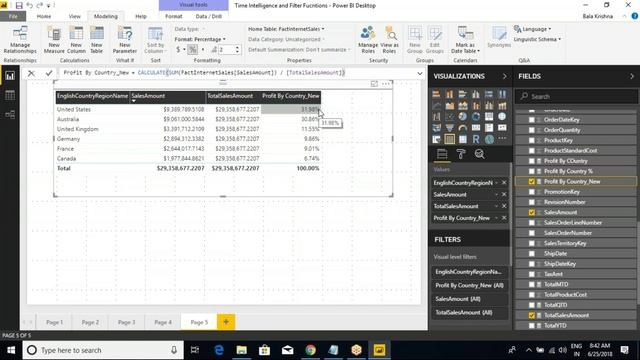The height and width of the screenshot is (360, 640).
Task: Check the OrderQuantity field
Action: 531,130
